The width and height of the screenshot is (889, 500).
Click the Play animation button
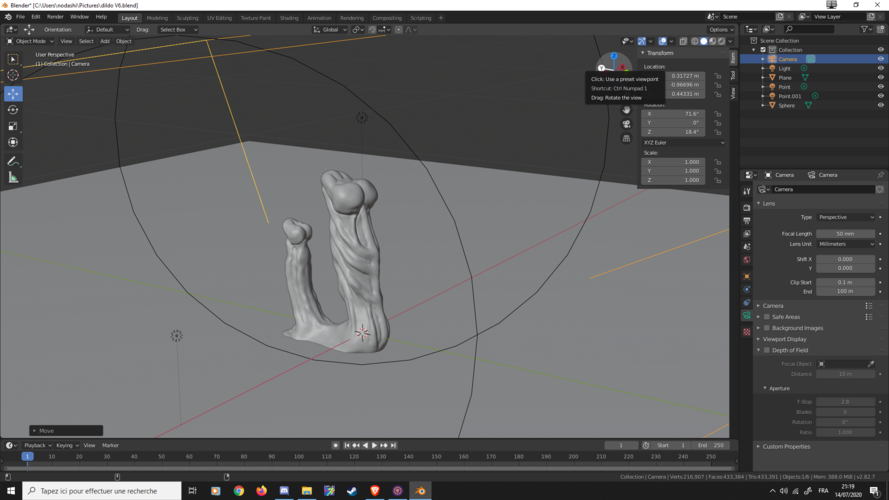pos(375,445)
